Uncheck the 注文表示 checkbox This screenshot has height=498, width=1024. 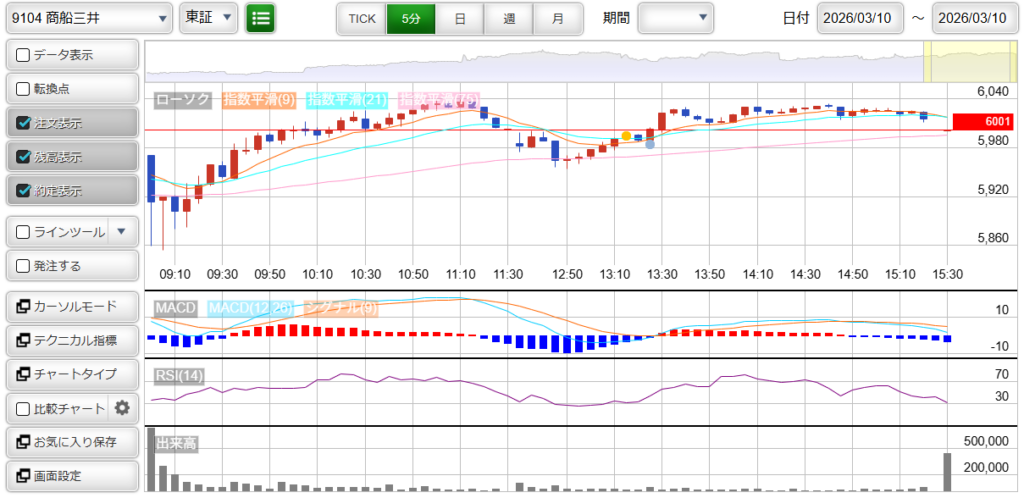click(24, 124)
